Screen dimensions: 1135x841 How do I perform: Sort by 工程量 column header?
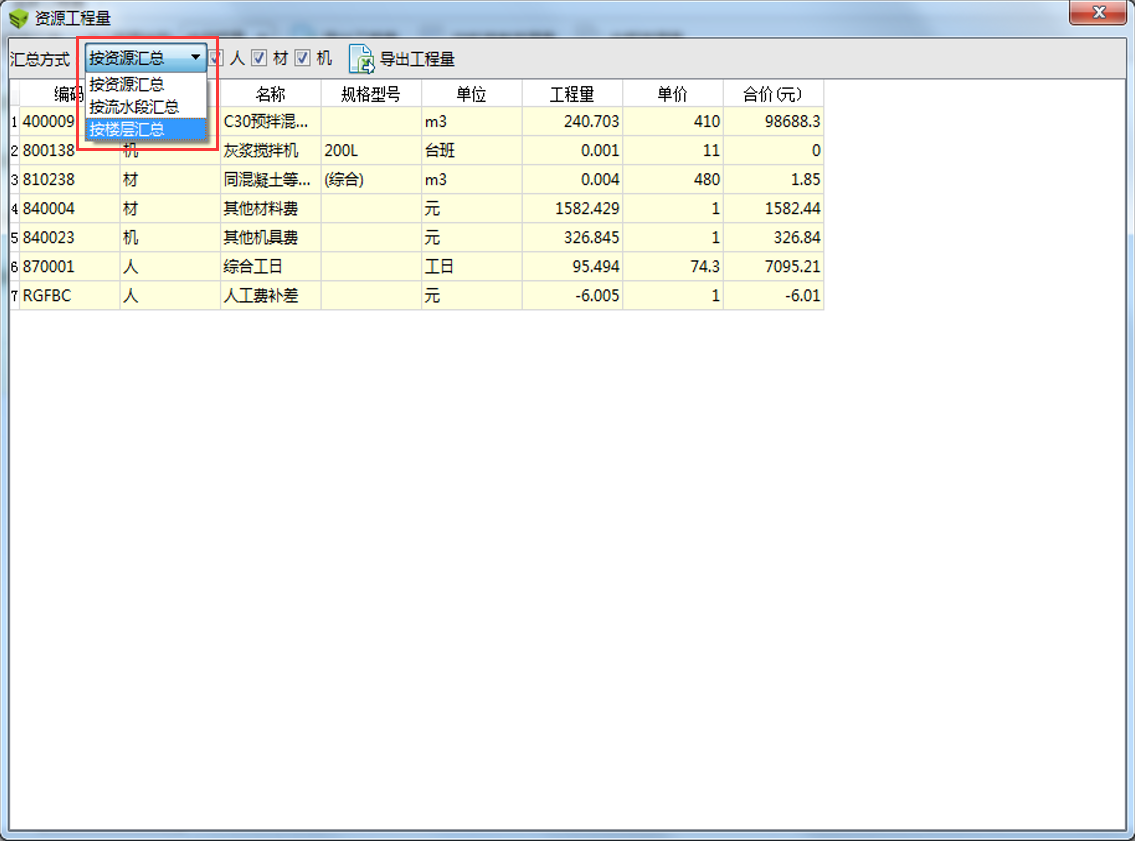(572, 94)
